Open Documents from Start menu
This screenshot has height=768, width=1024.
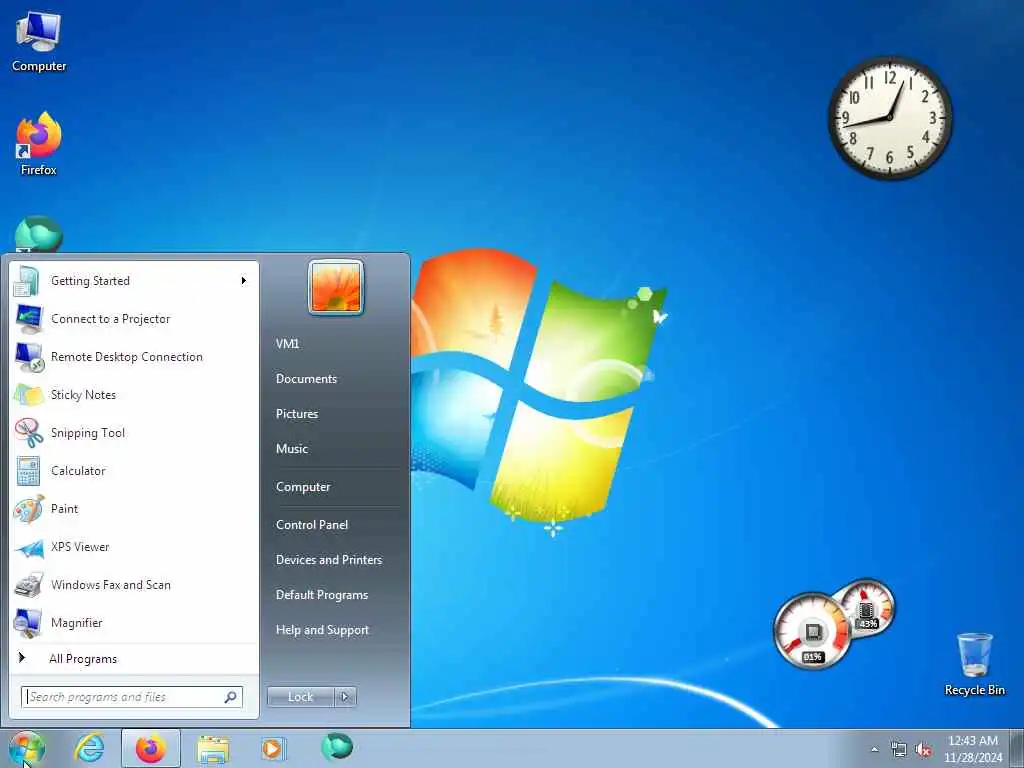(306, 379)
